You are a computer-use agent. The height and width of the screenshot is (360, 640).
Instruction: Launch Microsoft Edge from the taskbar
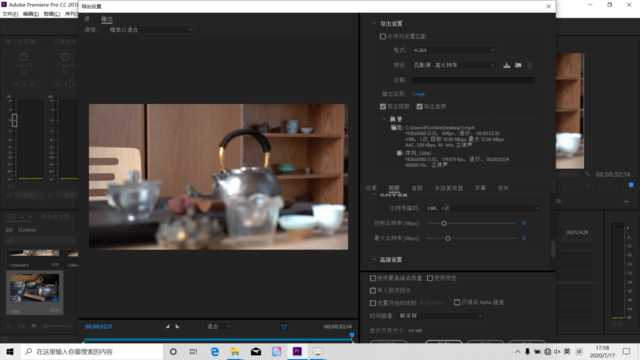(x=214, y=351)
